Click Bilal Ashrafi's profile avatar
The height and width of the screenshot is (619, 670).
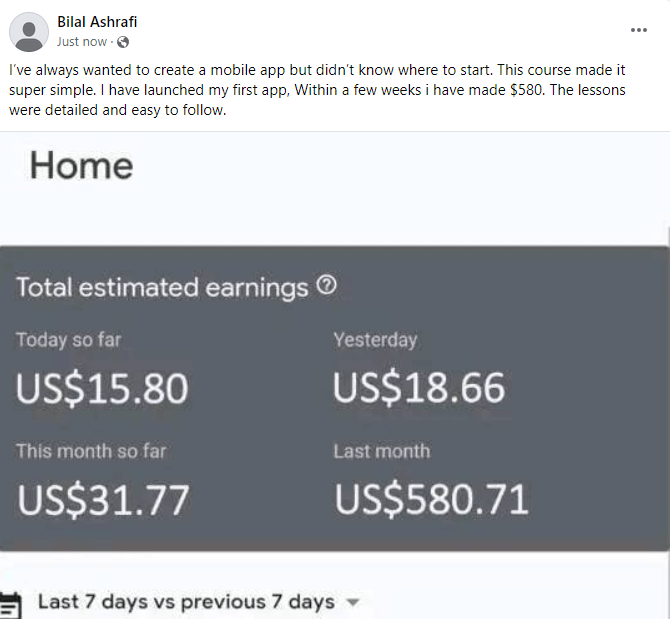tap(28, 32)
